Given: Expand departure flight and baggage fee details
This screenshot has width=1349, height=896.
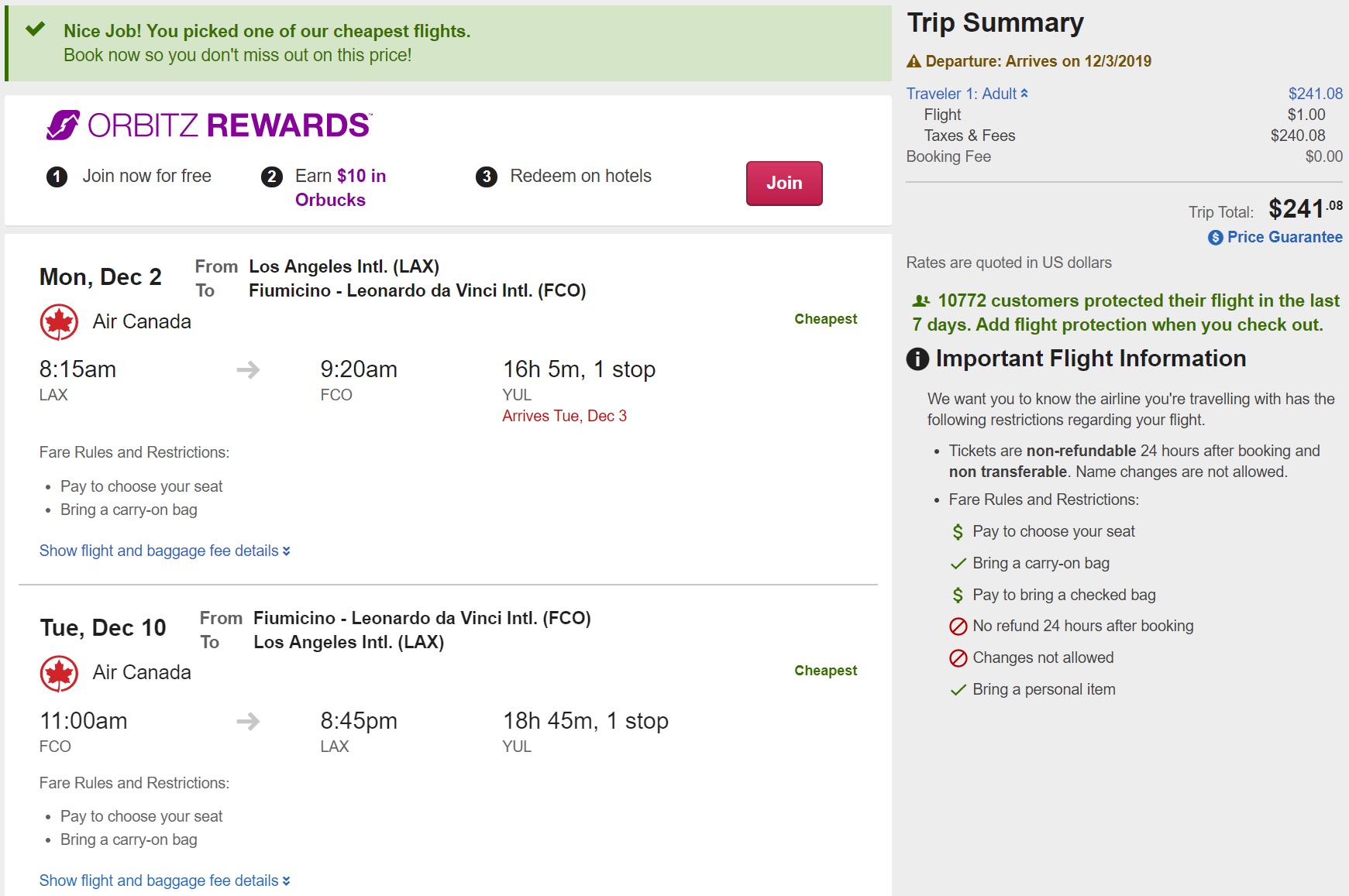Looking at the screenshot, I should tap(164, 551).
